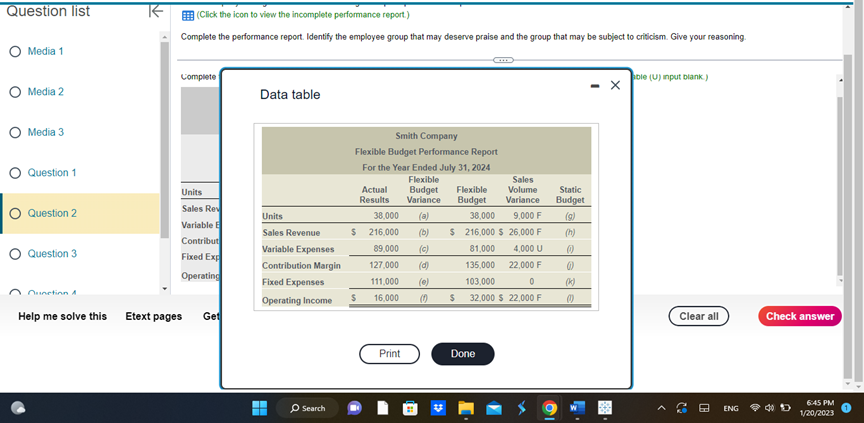The image size is (864, 423).
Task: Open Microsoft Store from taskbar
Action: pyautogui.click(x=410, y=408)
